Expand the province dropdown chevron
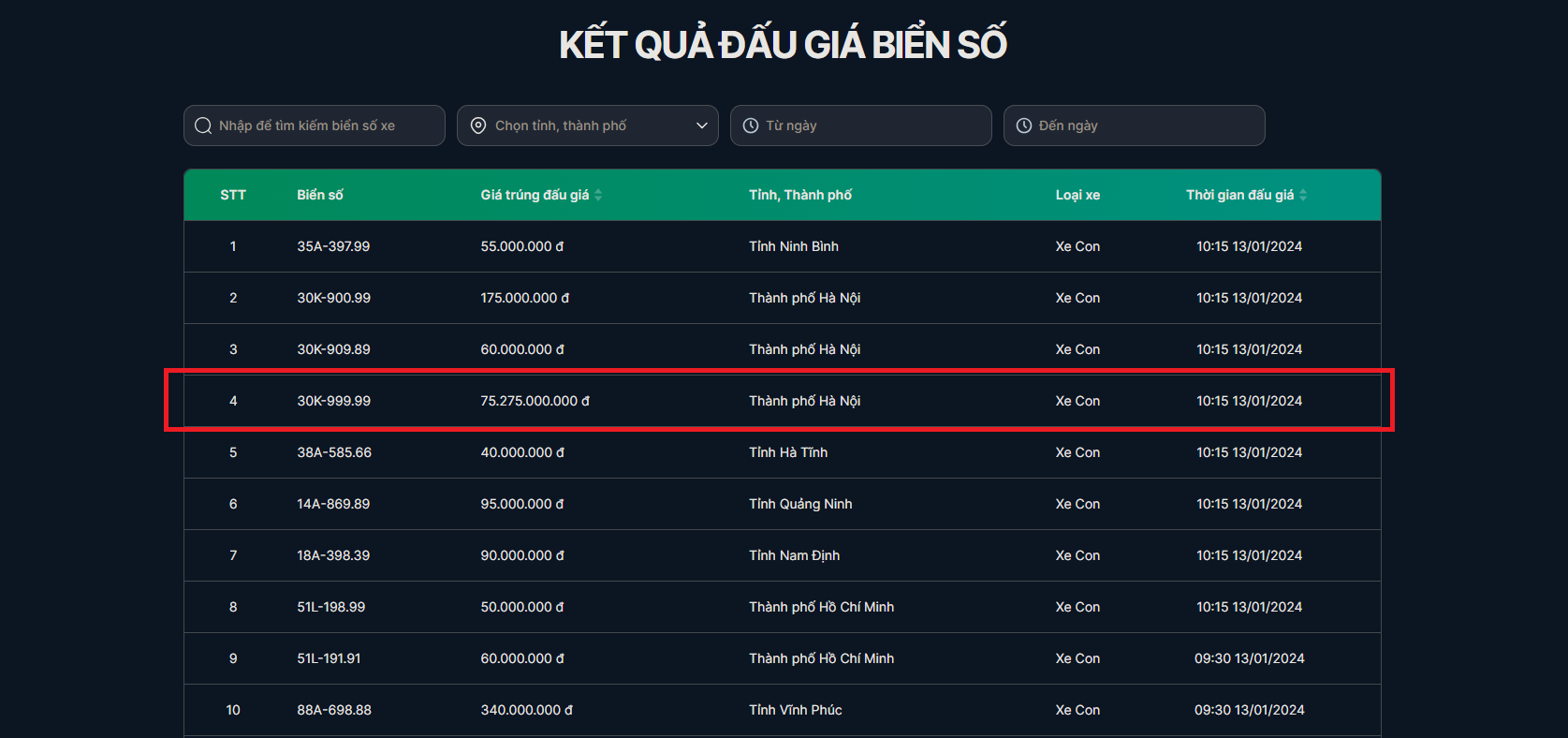The image size is (1568, 738). point(702,125)
